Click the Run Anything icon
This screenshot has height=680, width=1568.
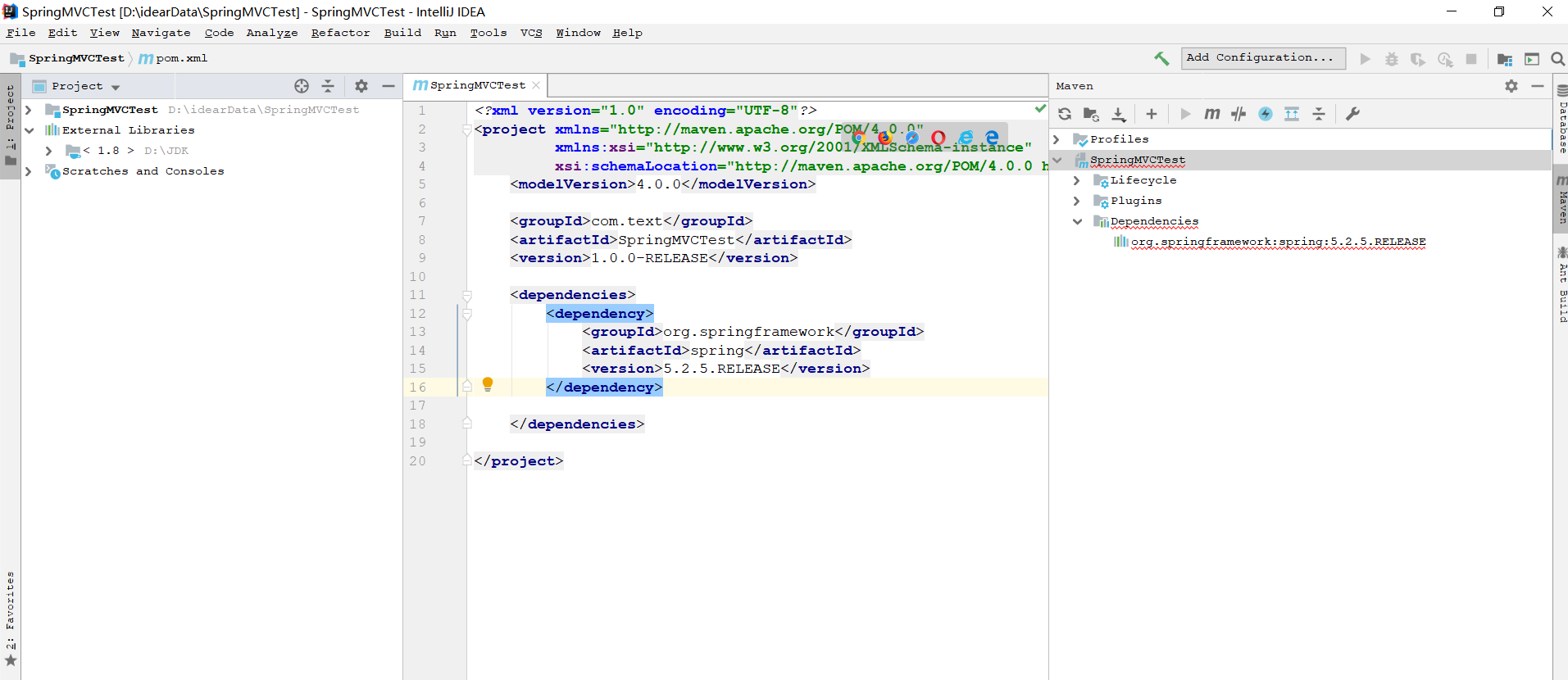[x=1532, y=59]
